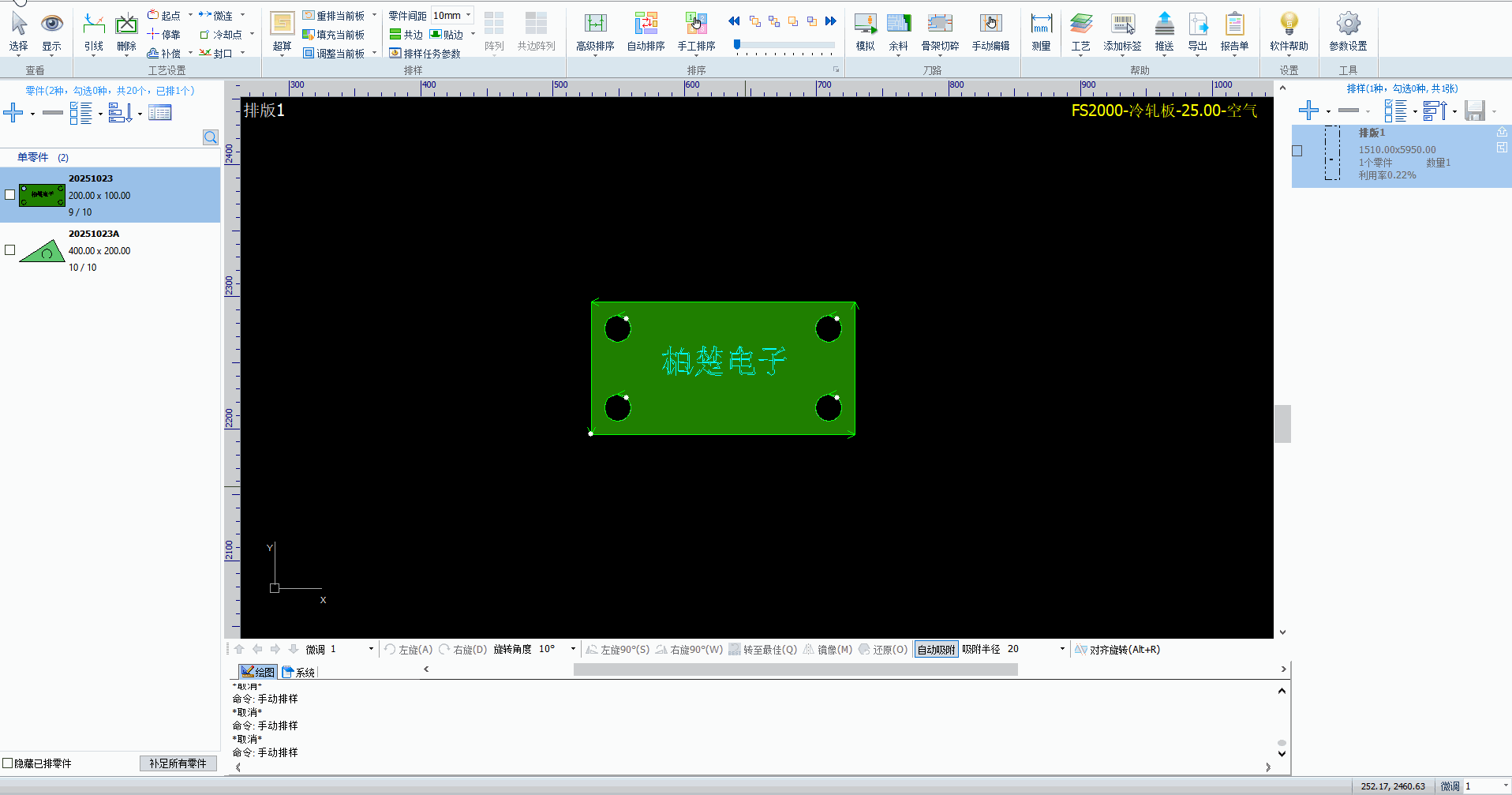Expand the 吸附半径 20 dropdown
Image resolution: width=1512 pixels, height=795 pixels.
pyautogui.click(x=1062, y=649)
